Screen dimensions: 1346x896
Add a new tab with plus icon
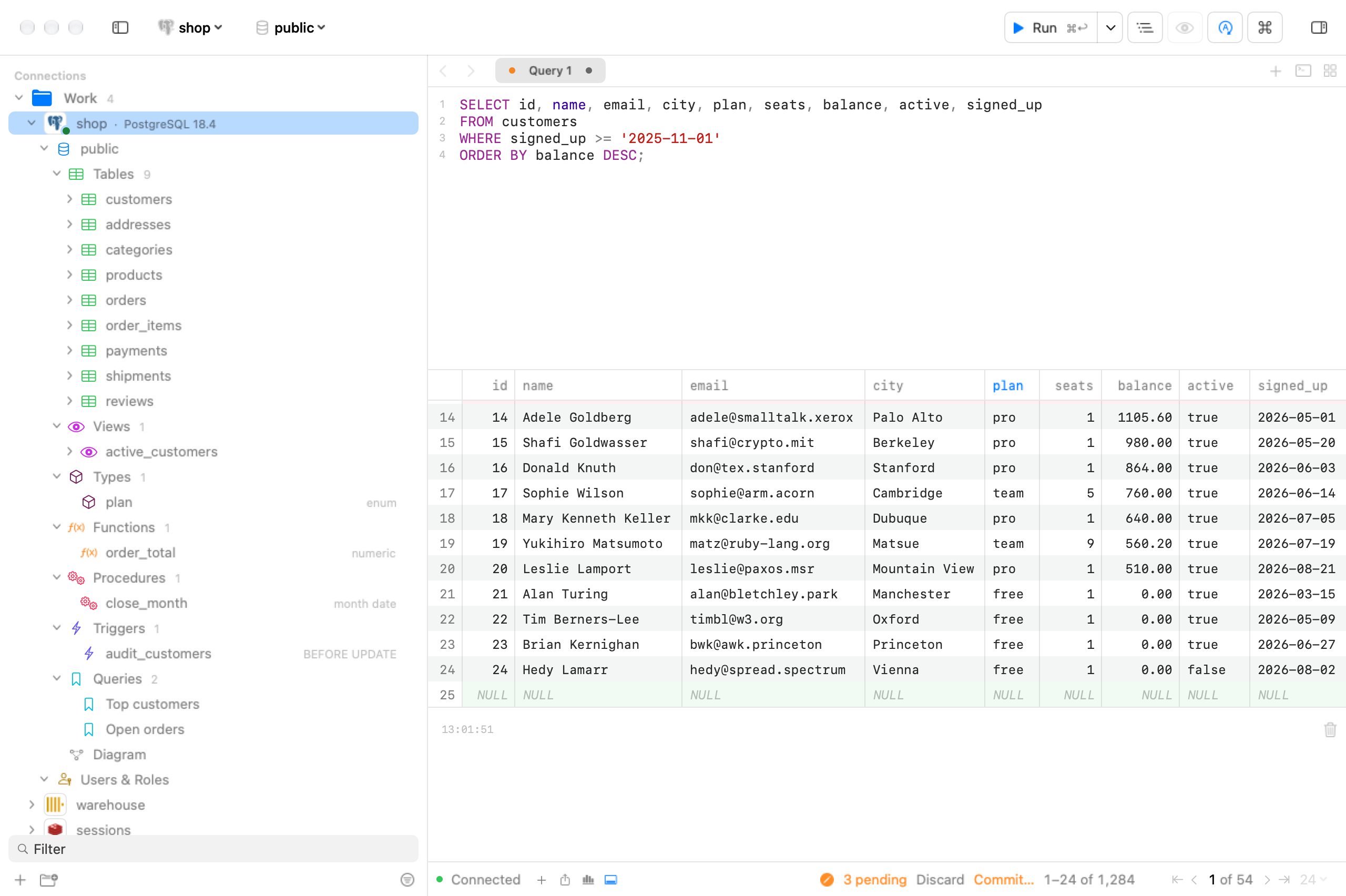[x=1275, y=71]
